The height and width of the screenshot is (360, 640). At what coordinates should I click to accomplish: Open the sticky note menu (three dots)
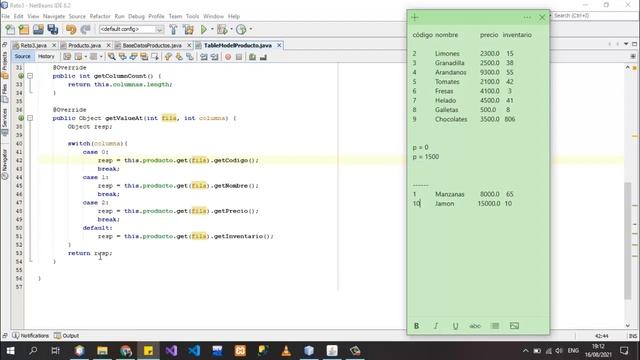tap(527, 17)
